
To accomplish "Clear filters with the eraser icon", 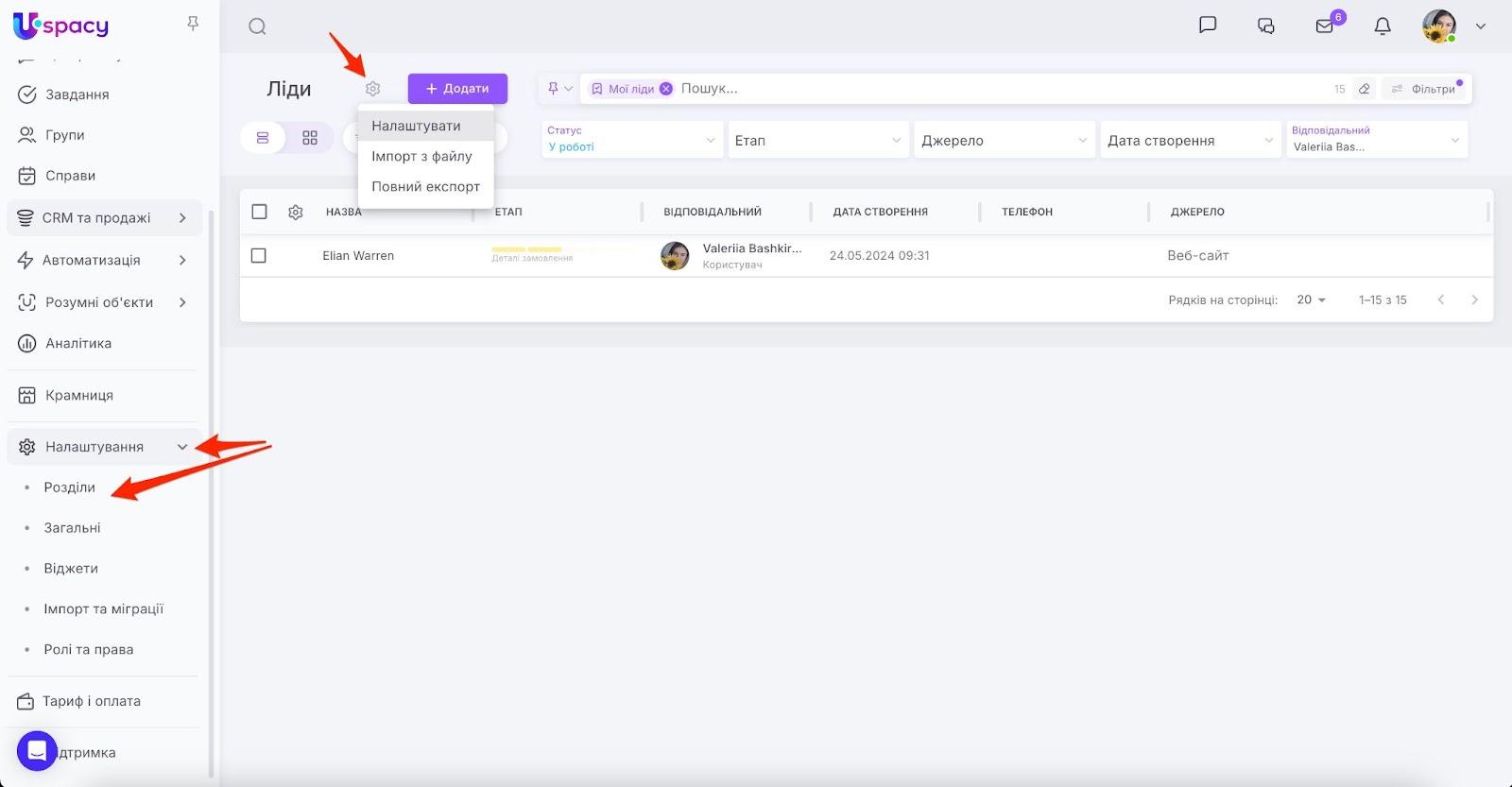I will click(1364, 89).
